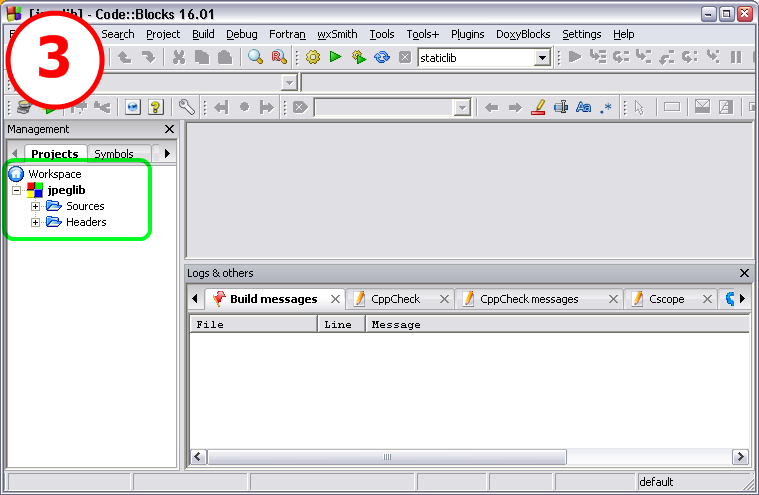Click the Build and run icon
The height and width of the screenshot is (495, 759).
point(359,57)
